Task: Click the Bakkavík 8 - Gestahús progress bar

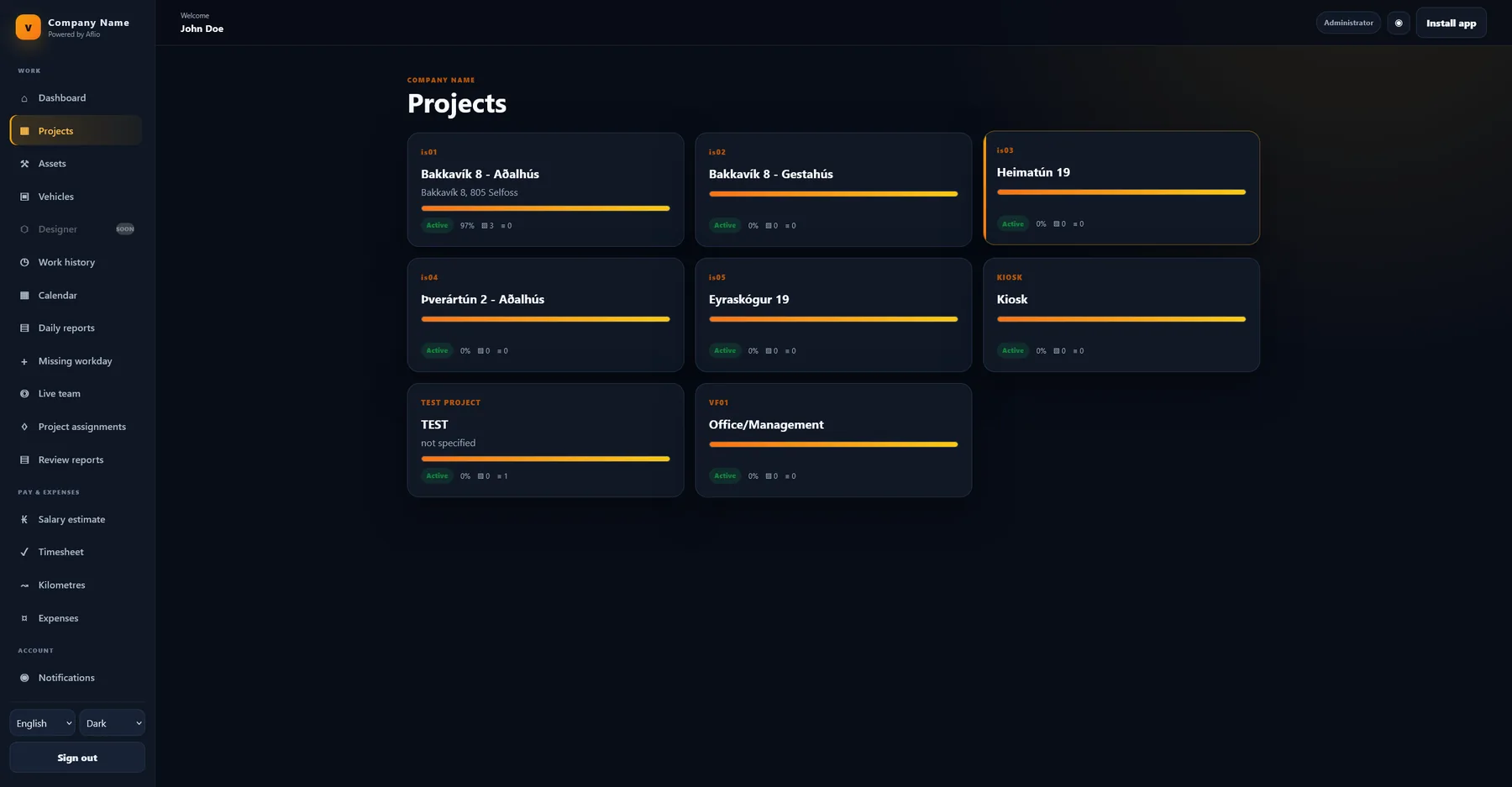Action: pos(833,194)
